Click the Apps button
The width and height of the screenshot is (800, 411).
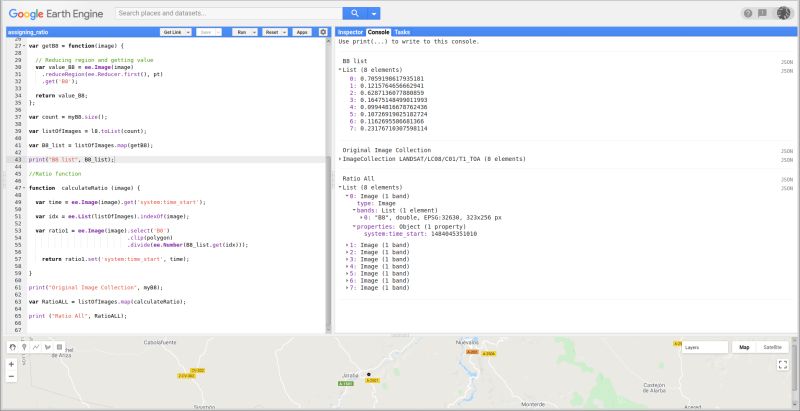pyautogui.click(x=302, y=32)
